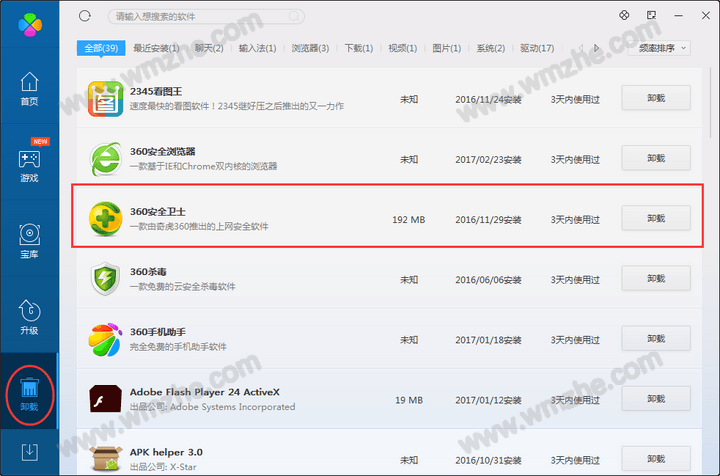This screenshot has height=476, width=720.
Task: Click the 360杀毒 title text
Action: click(148, 272)
